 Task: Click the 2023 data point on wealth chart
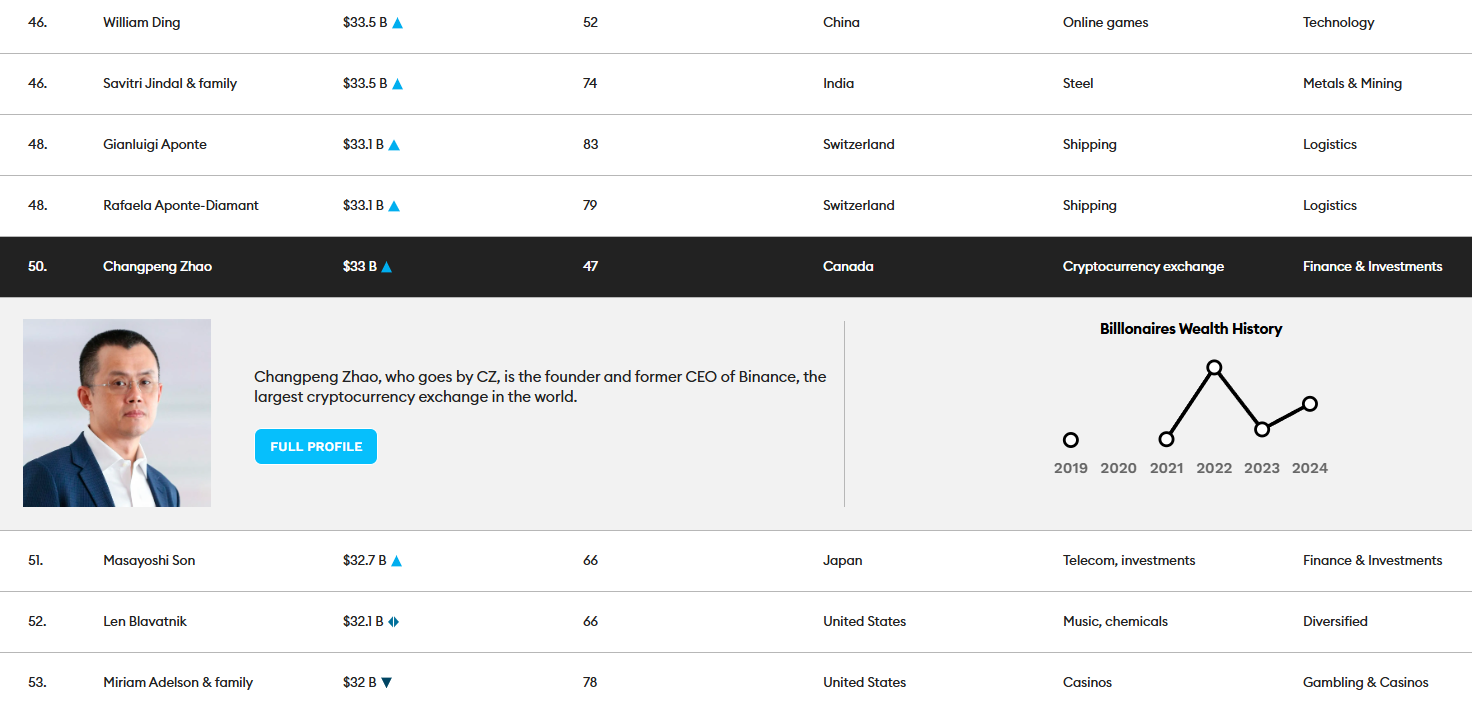point(1262,429)
